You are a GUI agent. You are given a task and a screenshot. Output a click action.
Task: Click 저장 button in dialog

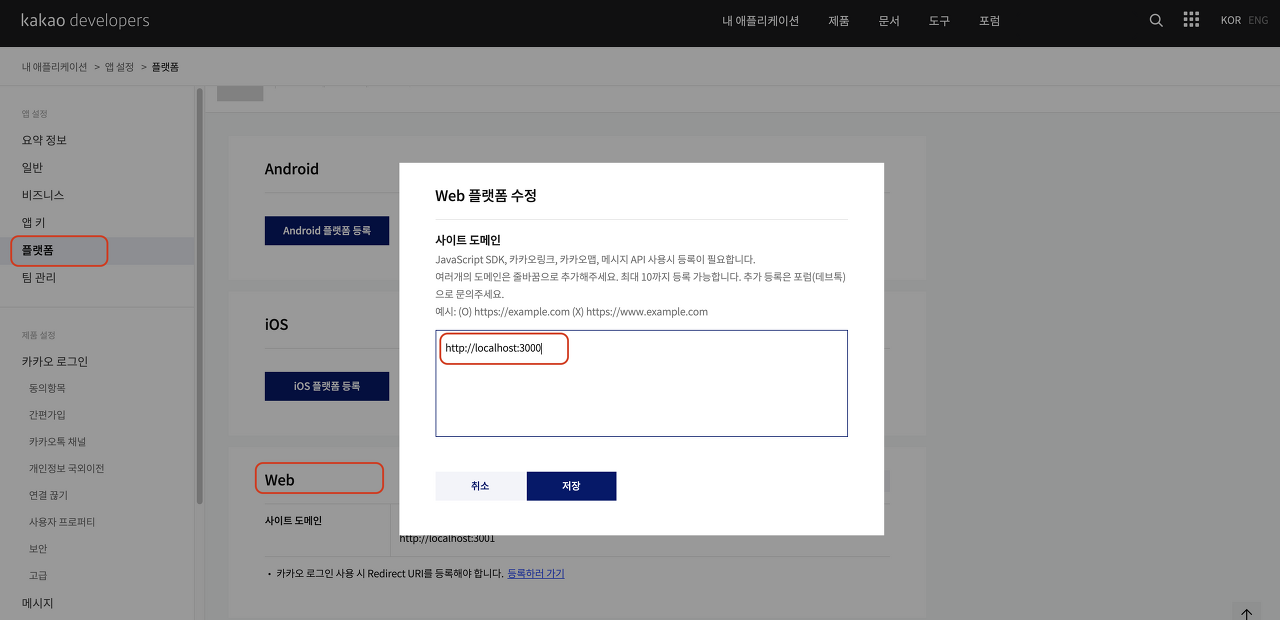[571, 486]
